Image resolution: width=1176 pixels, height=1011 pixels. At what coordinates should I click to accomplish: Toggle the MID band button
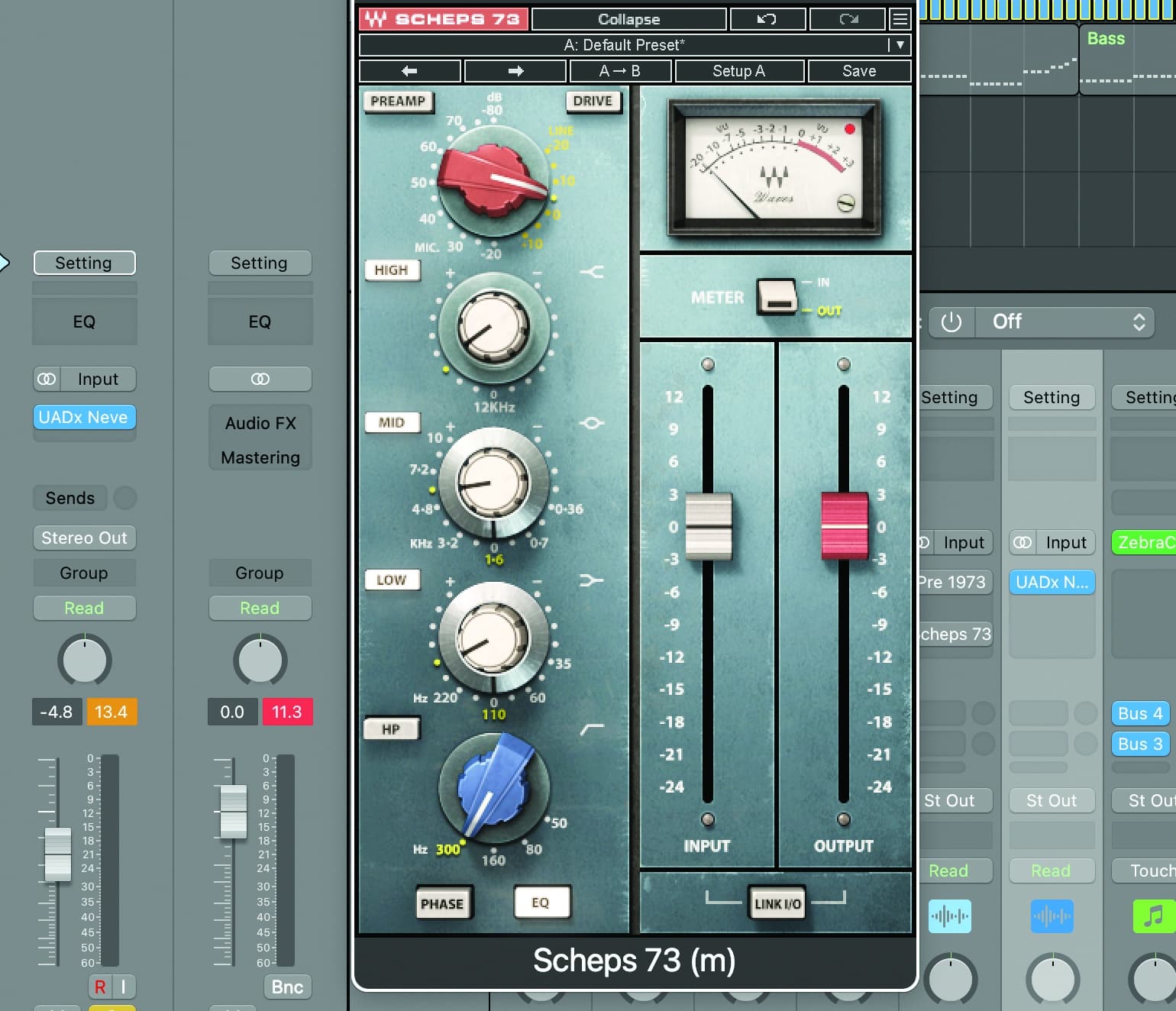coord(391,422)
